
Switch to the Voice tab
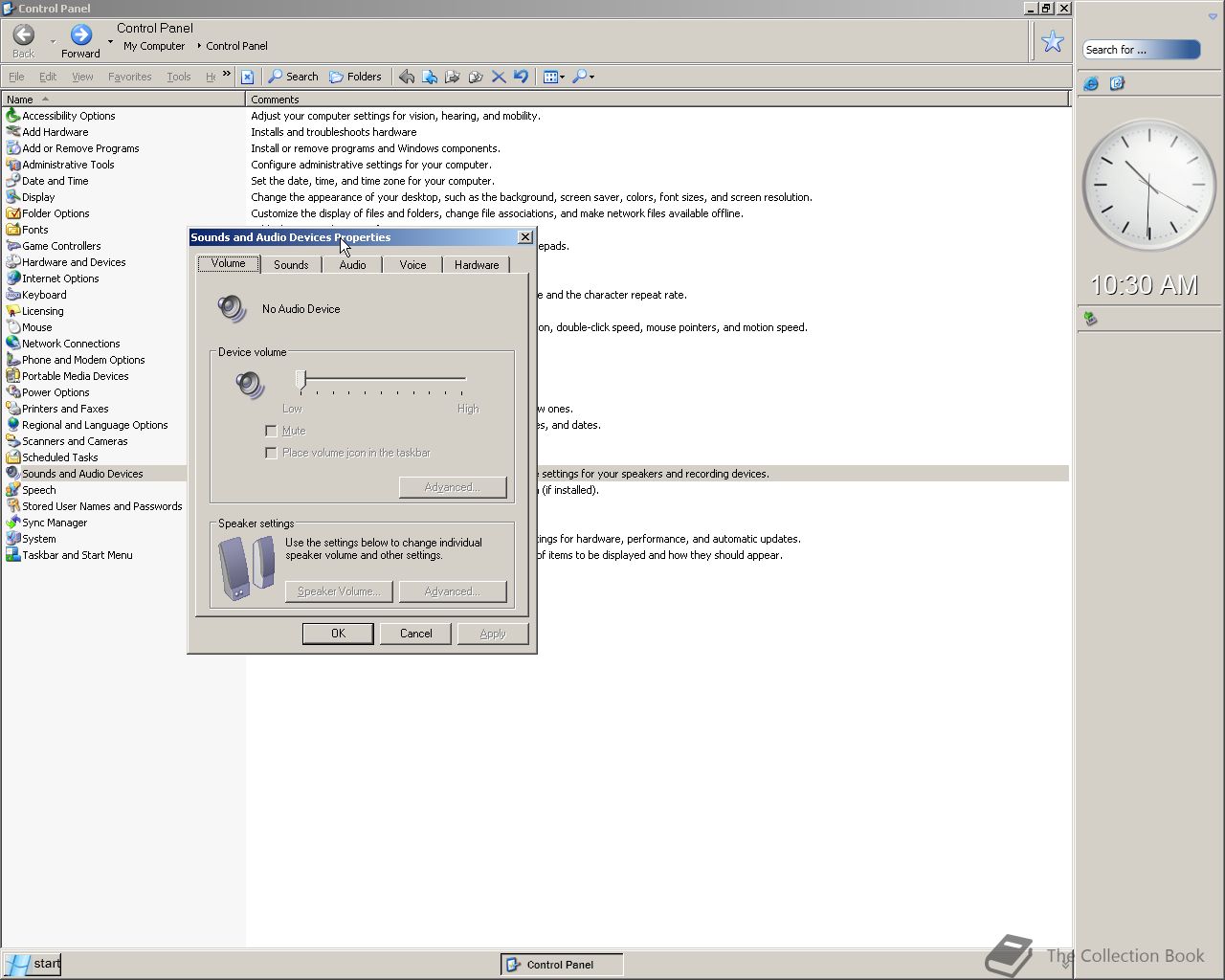(412, 265)
